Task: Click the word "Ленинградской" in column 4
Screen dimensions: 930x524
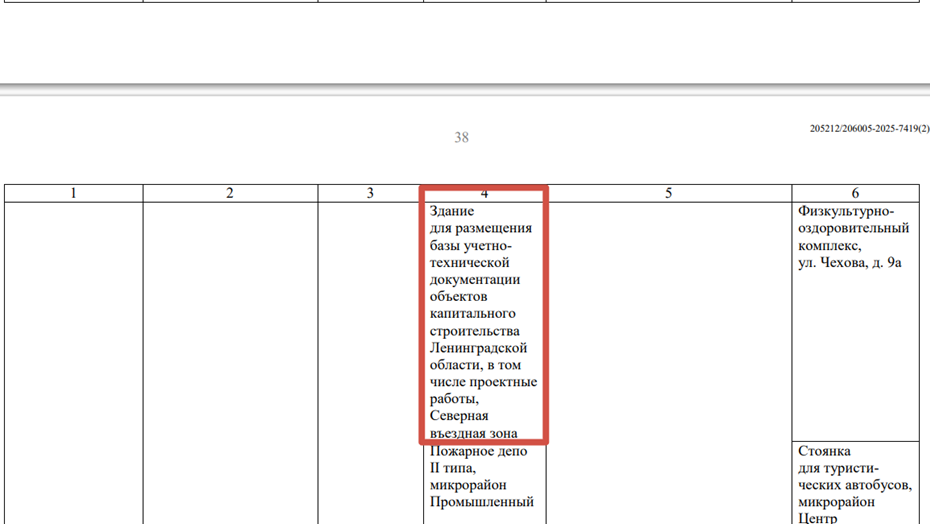Action: 478,348
